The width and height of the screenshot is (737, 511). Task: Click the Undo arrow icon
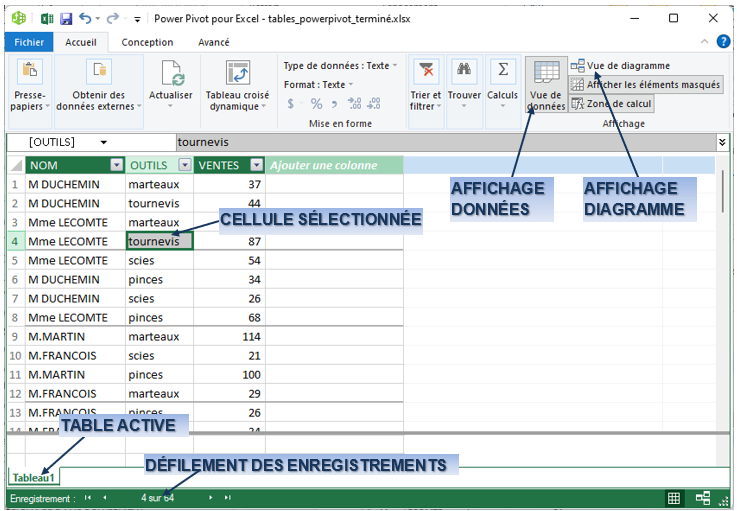[85, 18]
